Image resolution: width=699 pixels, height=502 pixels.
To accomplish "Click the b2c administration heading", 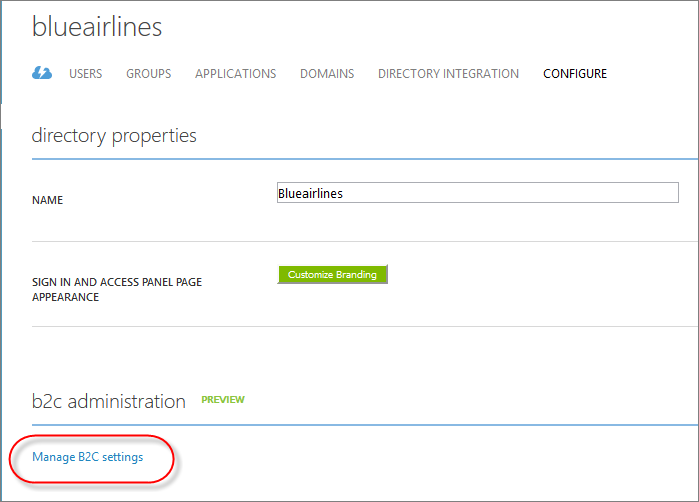I will tap(108, 401).
